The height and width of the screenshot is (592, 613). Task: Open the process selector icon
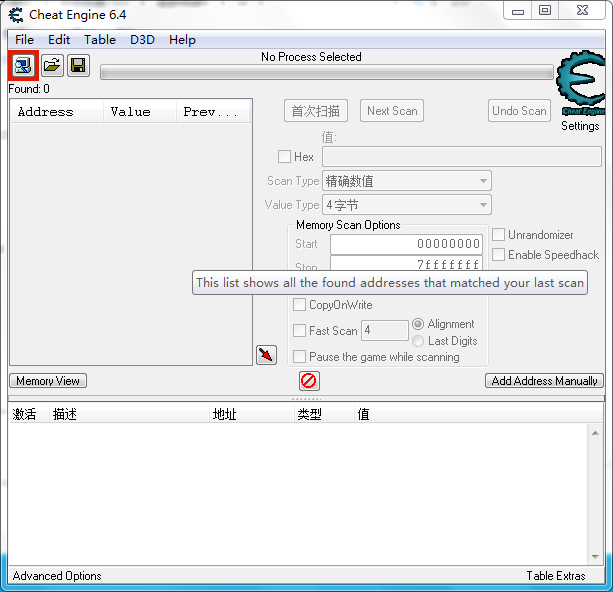click(x=23, y=65)
